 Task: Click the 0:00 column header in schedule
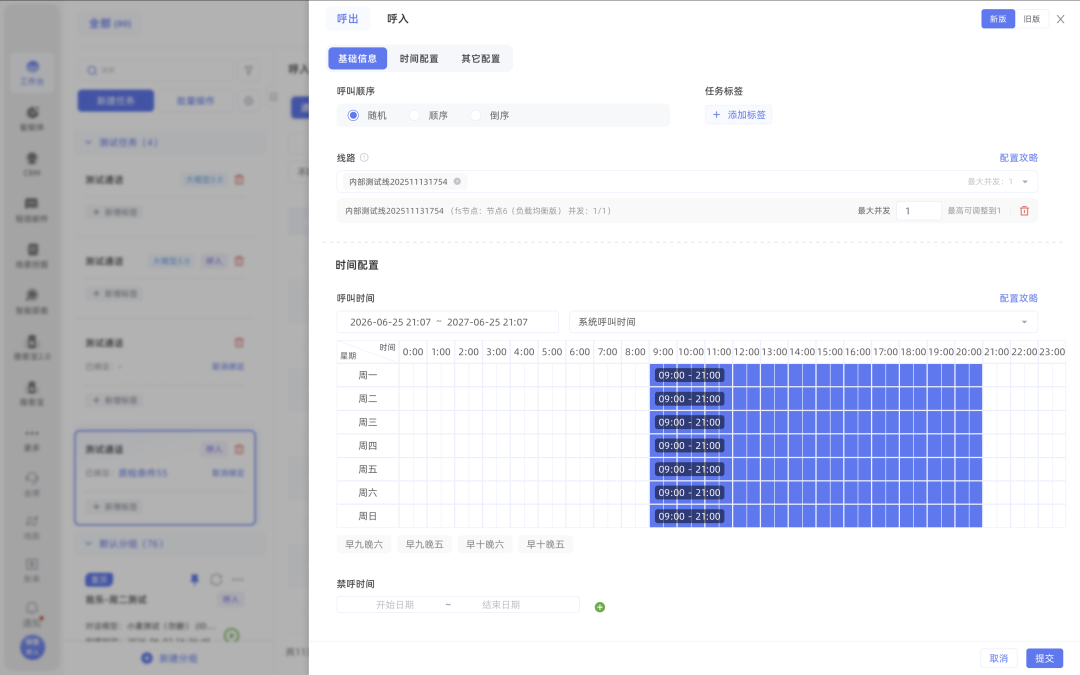click(413, 352)
